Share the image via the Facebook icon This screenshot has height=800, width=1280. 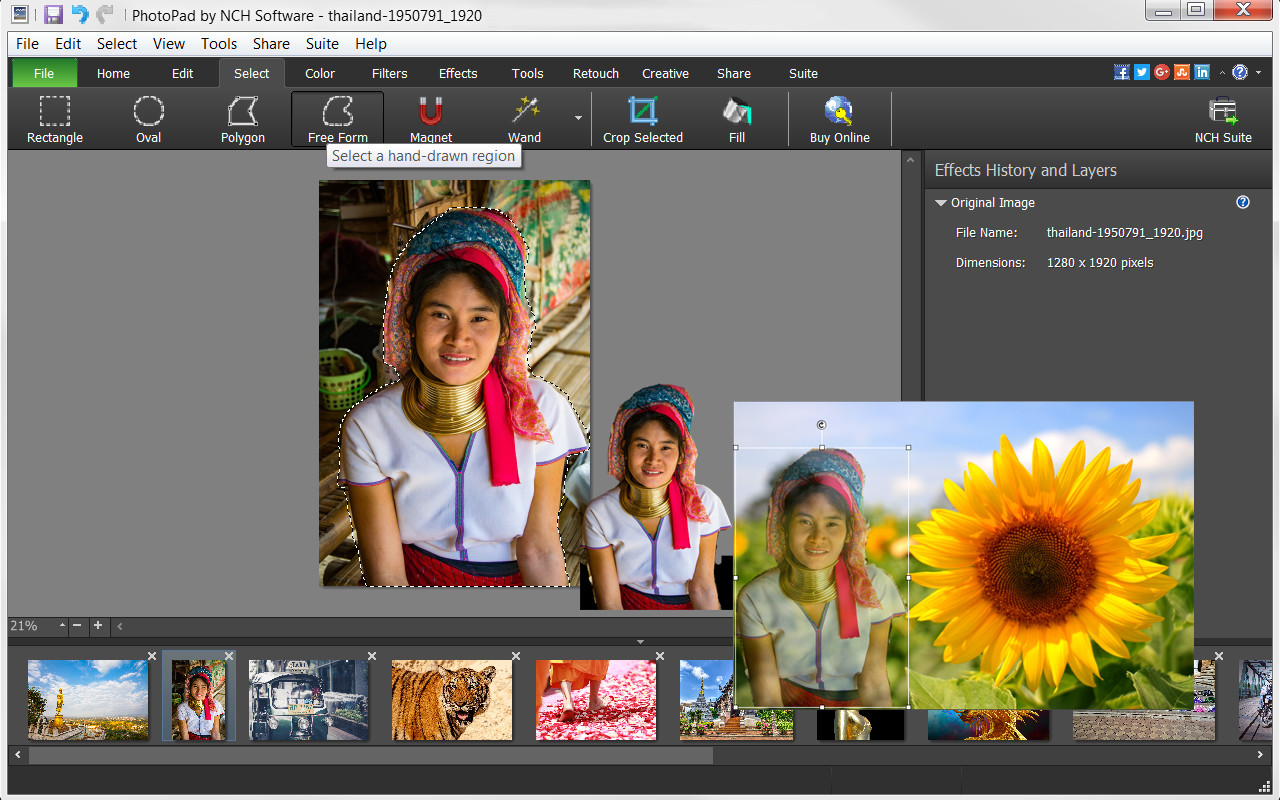pos(1121,72)
